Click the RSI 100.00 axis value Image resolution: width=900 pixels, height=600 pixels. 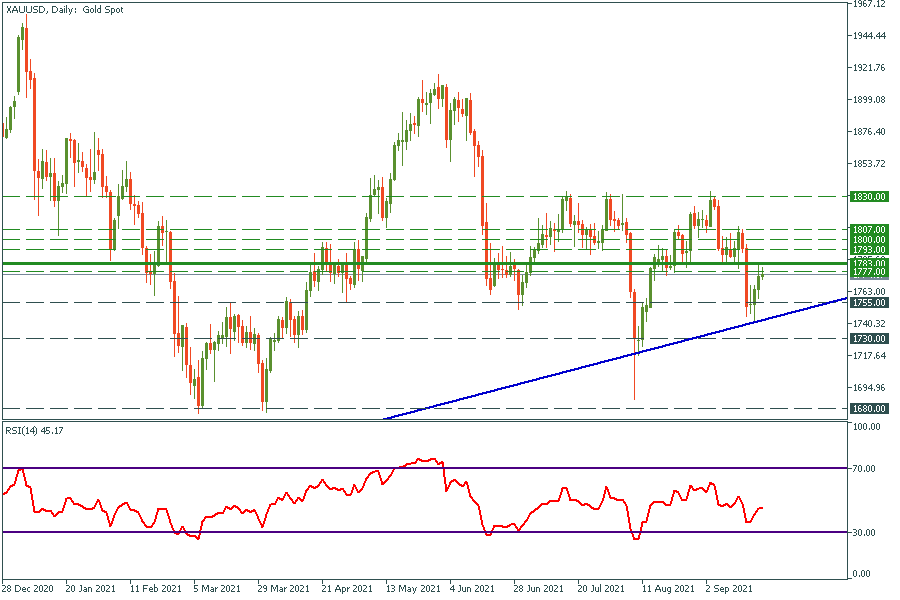click(866, 427)
